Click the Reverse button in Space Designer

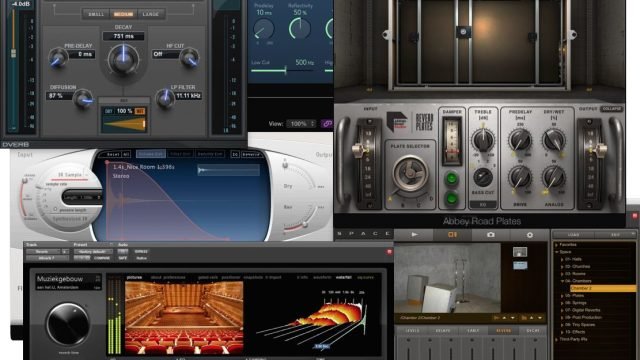pyautogui.click(x=251, y=154)
